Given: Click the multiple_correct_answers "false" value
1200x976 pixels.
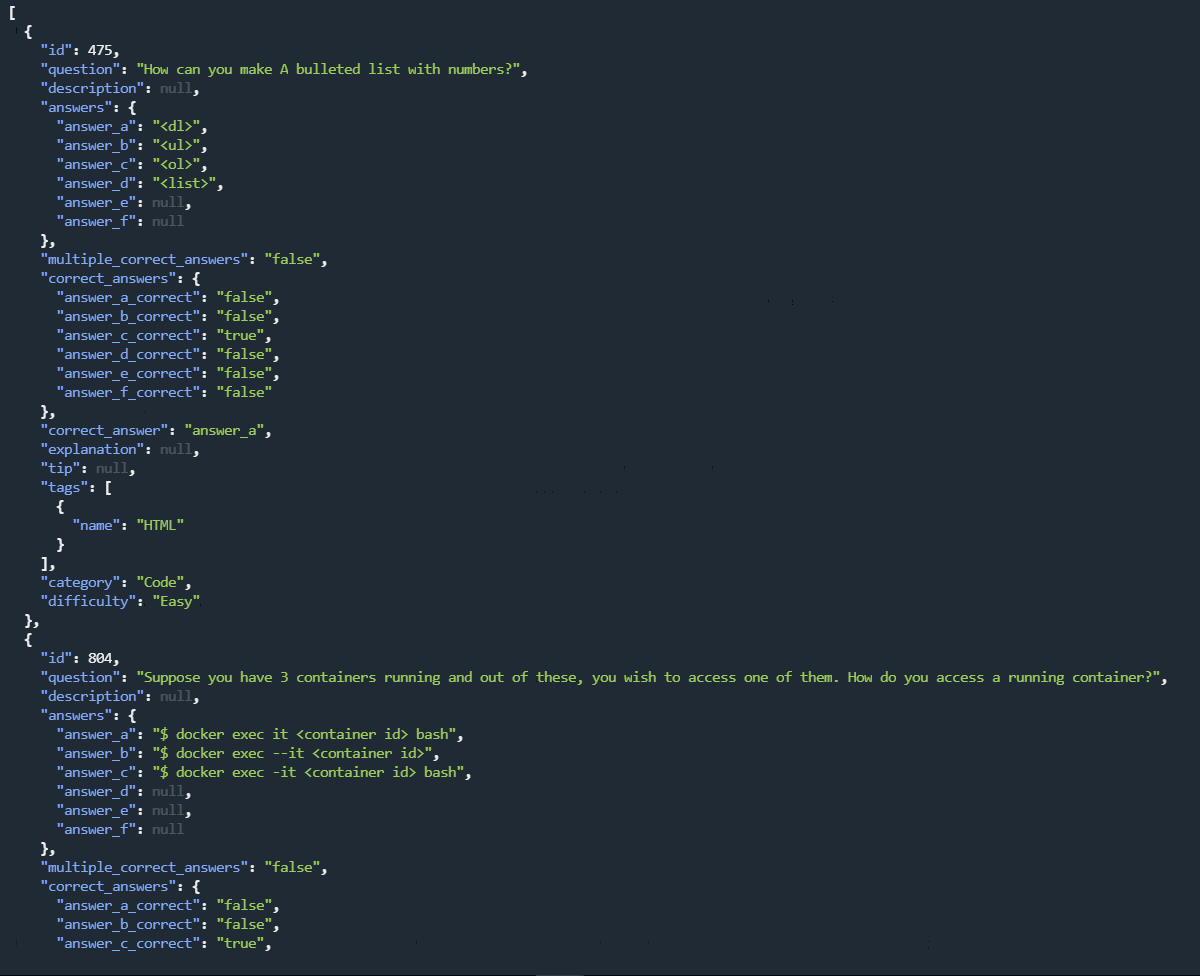Looking at the screenshot, I should coord(292,258).
